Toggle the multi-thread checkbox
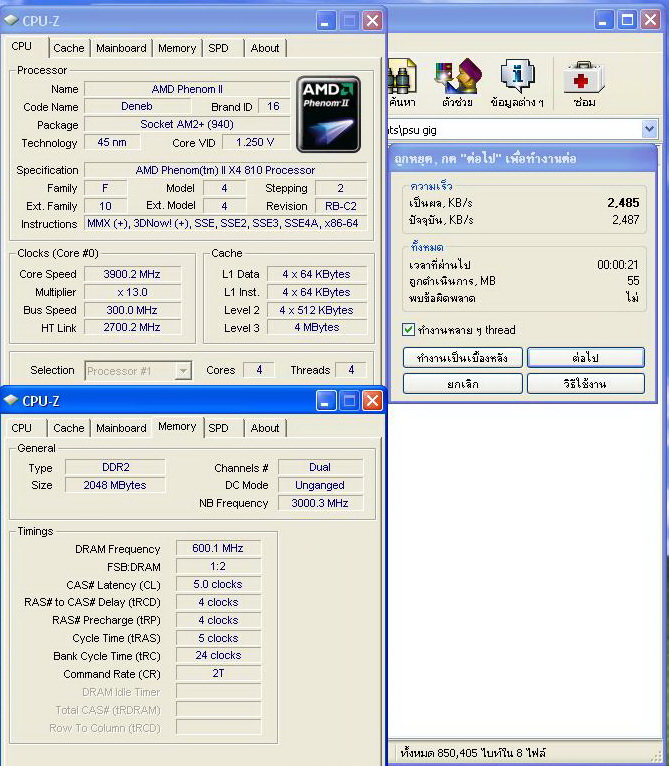 point(408,330)
